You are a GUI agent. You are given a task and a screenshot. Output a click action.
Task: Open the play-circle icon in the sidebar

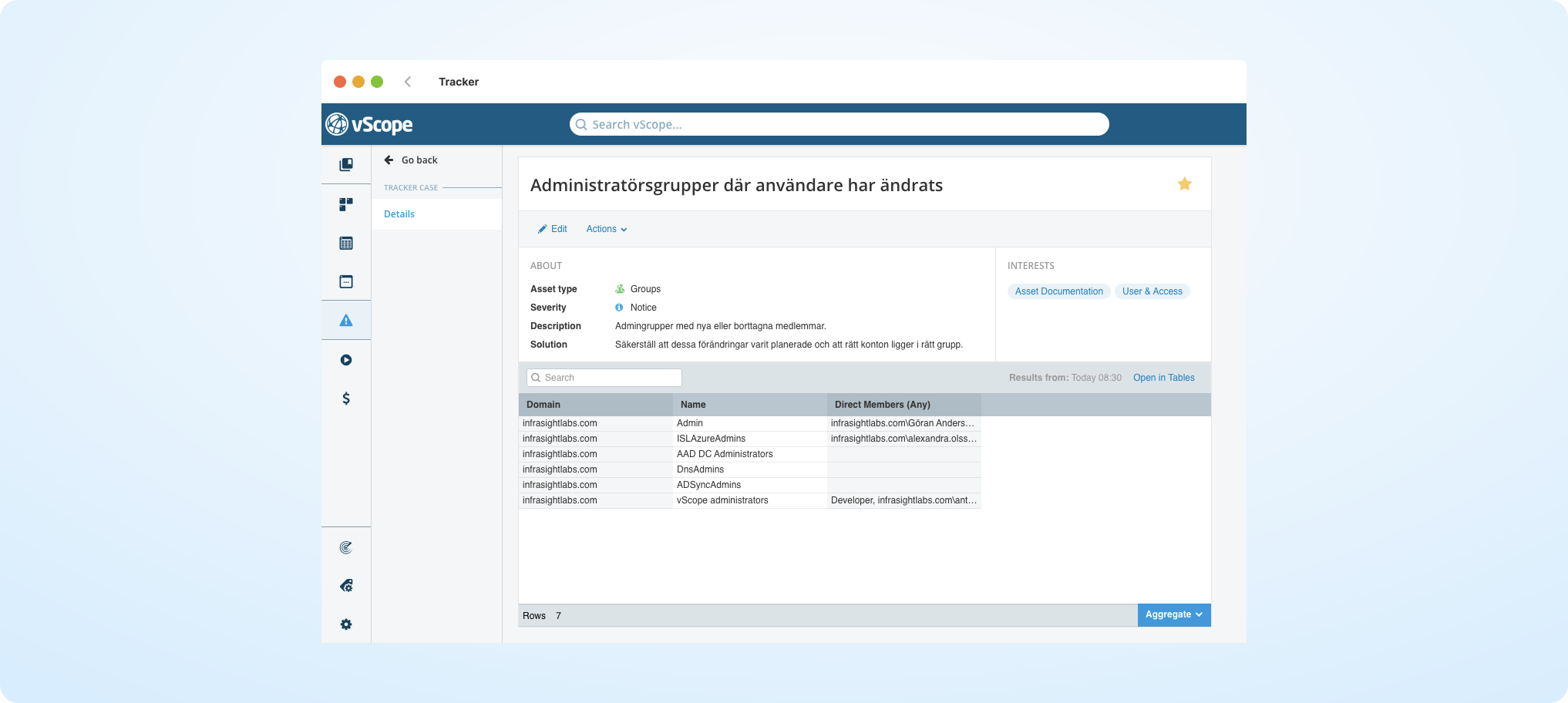pos(346,360)
